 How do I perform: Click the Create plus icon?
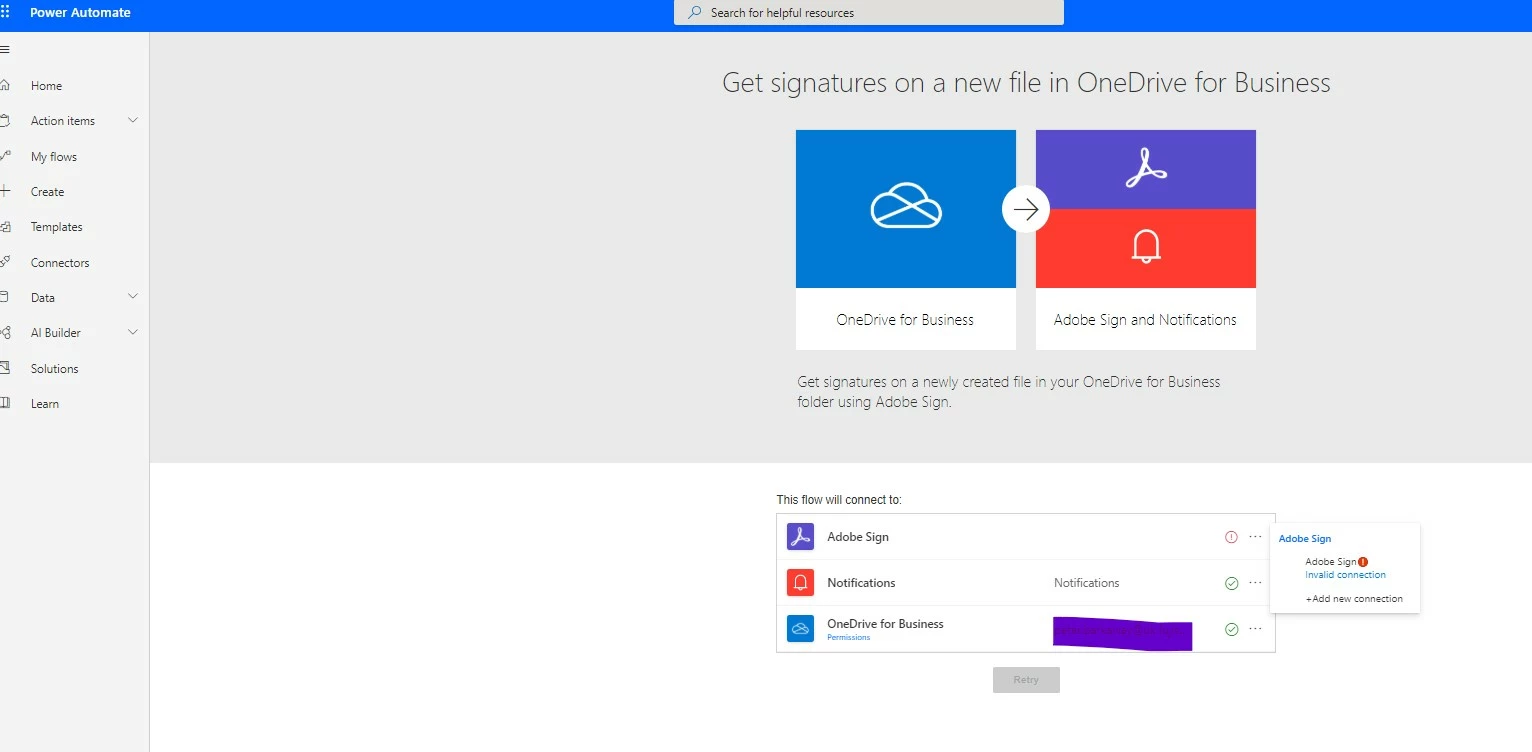coord(5,191)
